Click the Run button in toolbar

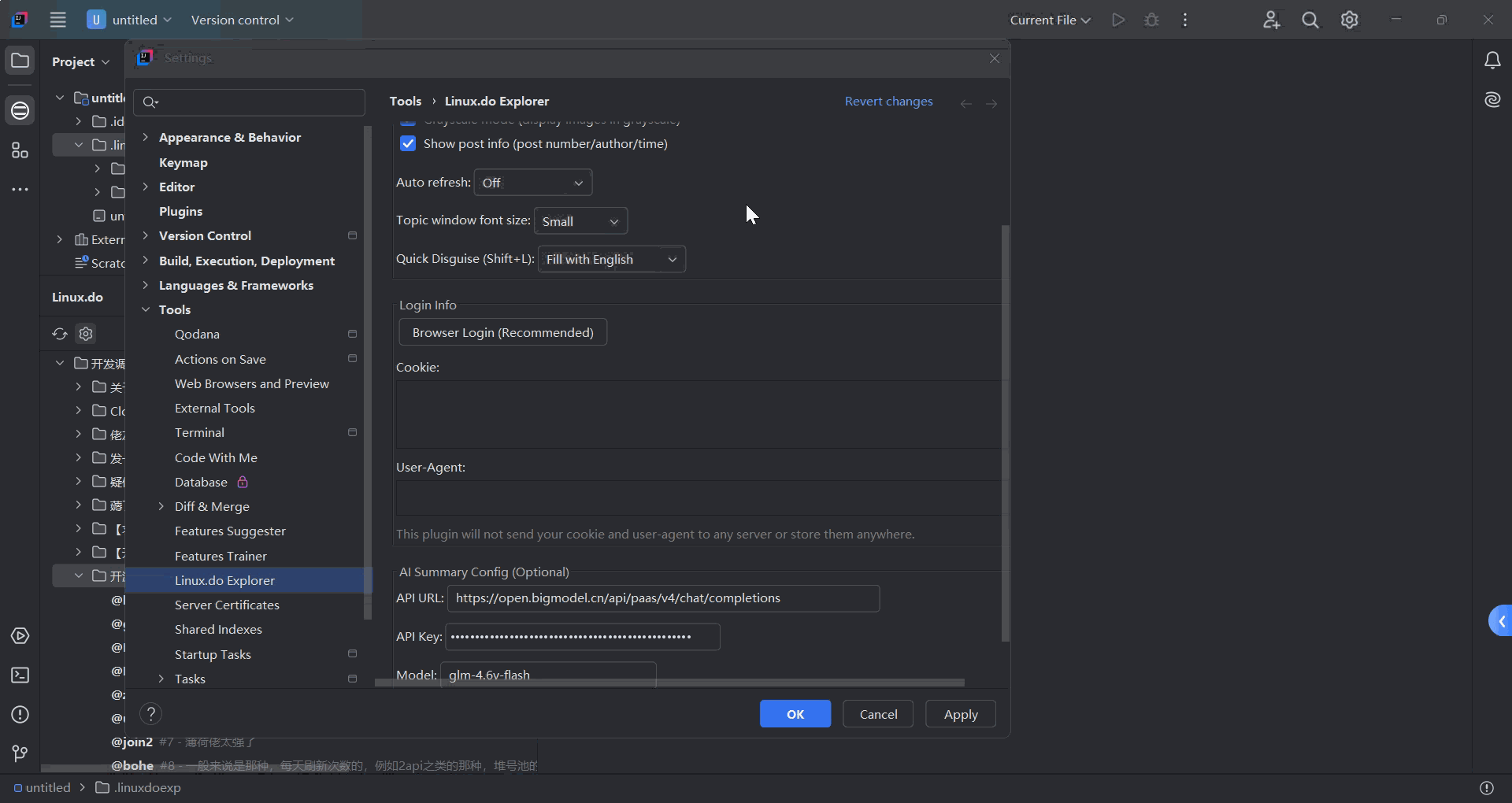(1118, 20)
